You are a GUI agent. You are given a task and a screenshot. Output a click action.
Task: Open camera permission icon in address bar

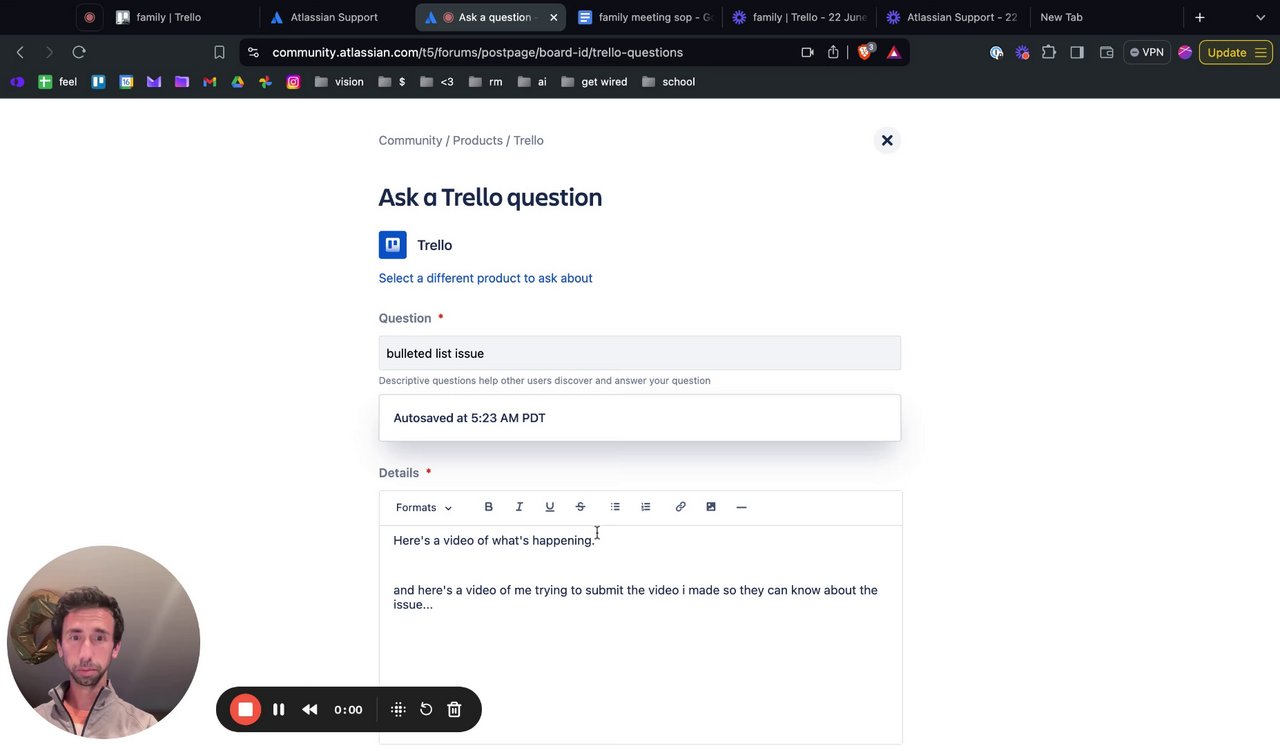pyautogui.click(x=807, y=52)
